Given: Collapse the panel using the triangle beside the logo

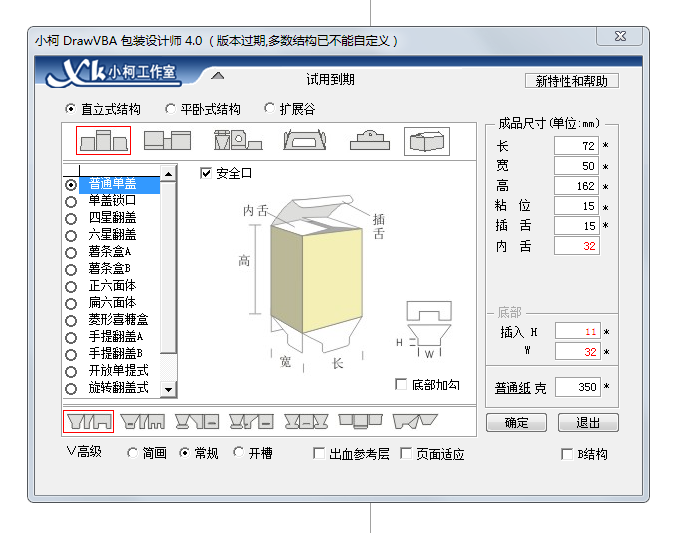Looking at the screenshot, I should point(218,76).
